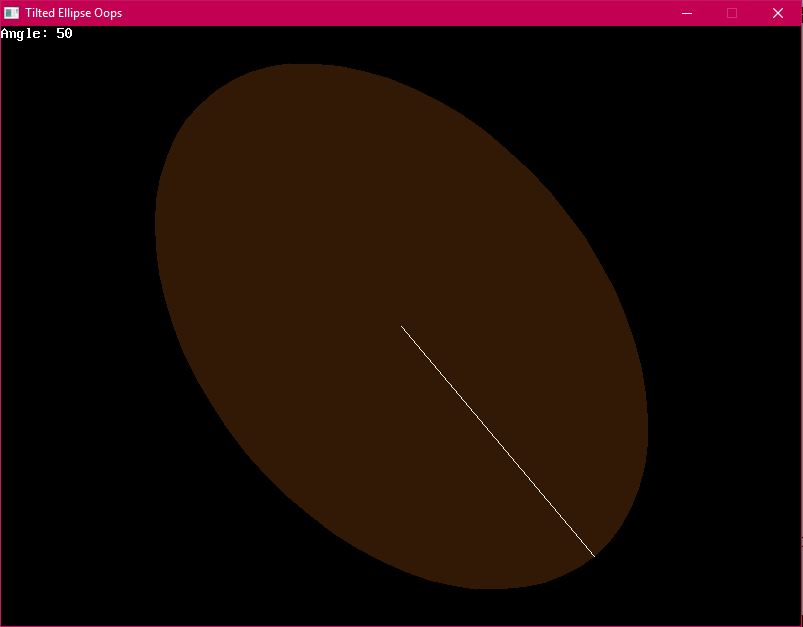Click the greyed-out maximize button
This screenshot has height=627, width=803.
click(732, 13)
